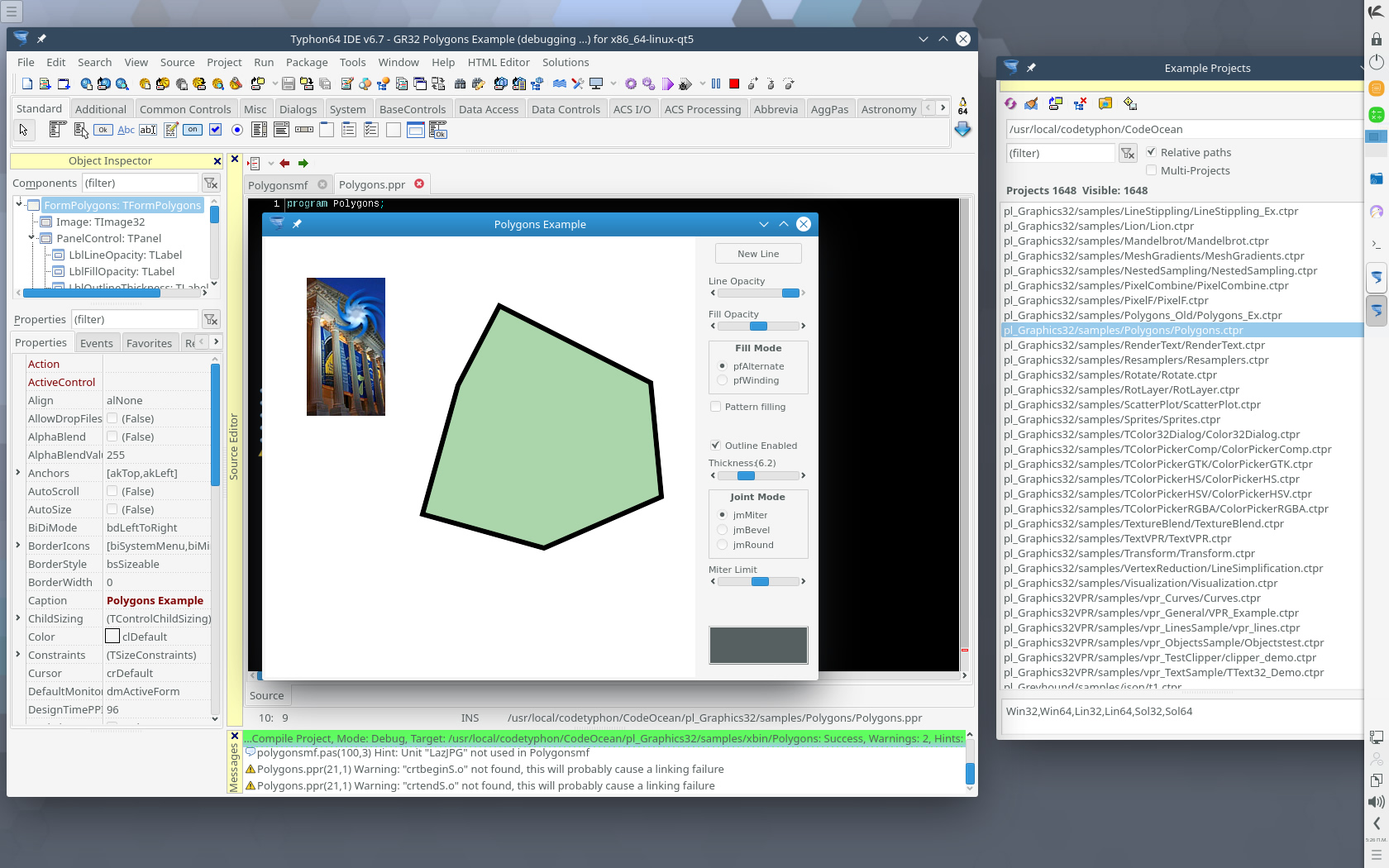Click the green back arrow in the source editor

click(303, 163)
